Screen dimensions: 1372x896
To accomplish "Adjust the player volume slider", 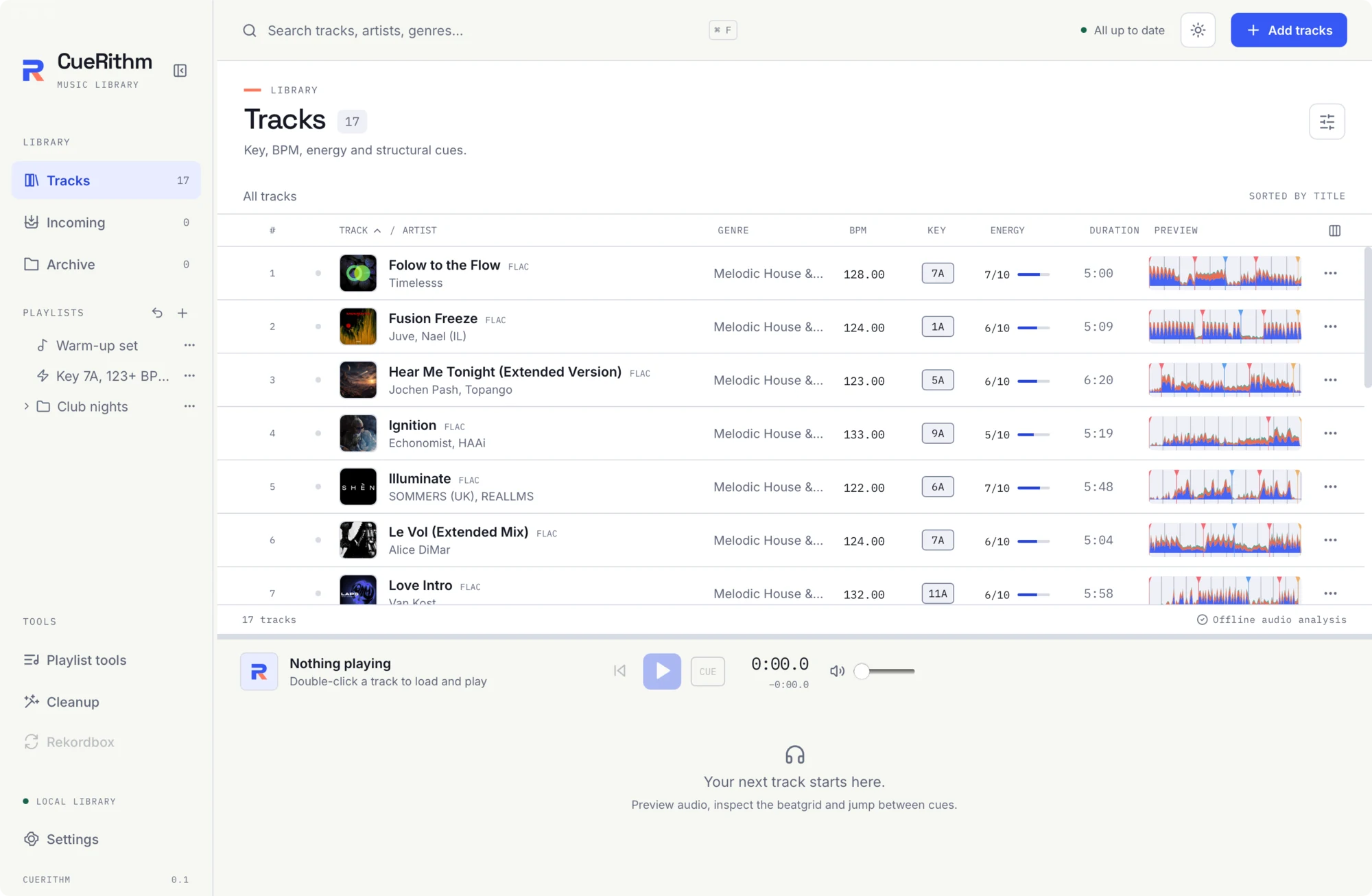I will [884, 671].
